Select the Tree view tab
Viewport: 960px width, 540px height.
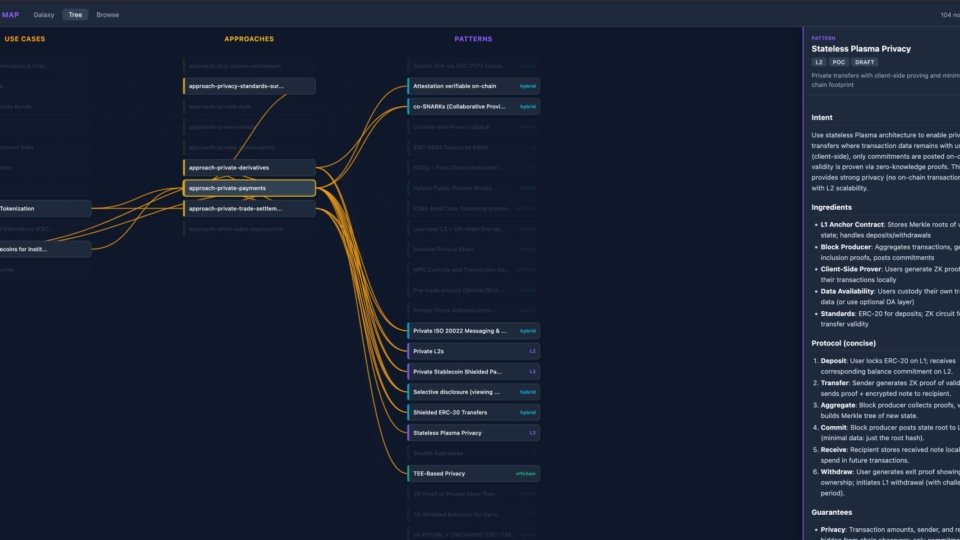click(x=75, y=15)
